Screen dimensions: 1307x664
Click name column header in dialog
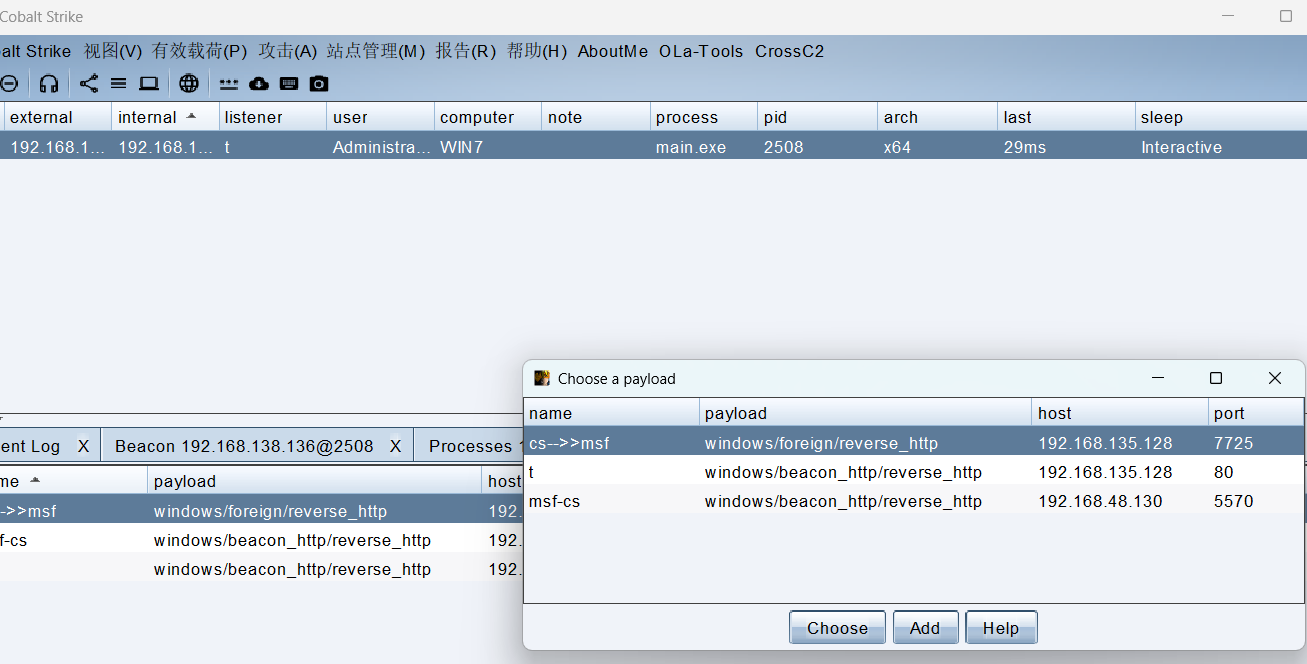pos(612,413)
